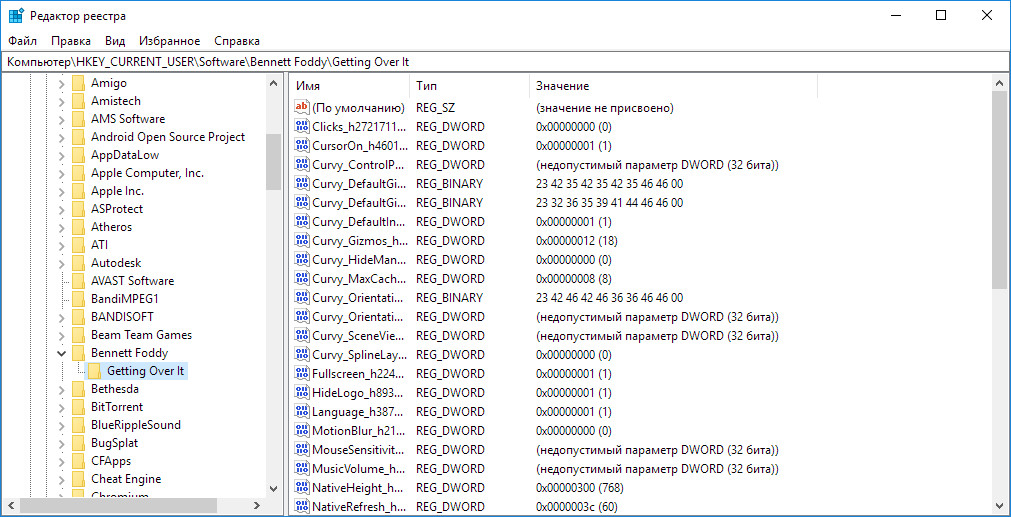Open the Избранное menu
Screen dimensions: 1011x517
point(170,41)
